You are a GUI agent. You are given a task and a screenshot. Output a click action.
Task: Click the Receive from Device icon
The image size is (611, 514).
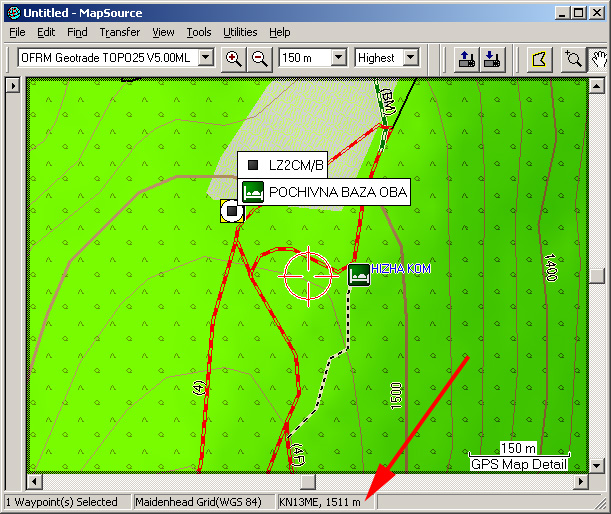click(x=493, y=59)
